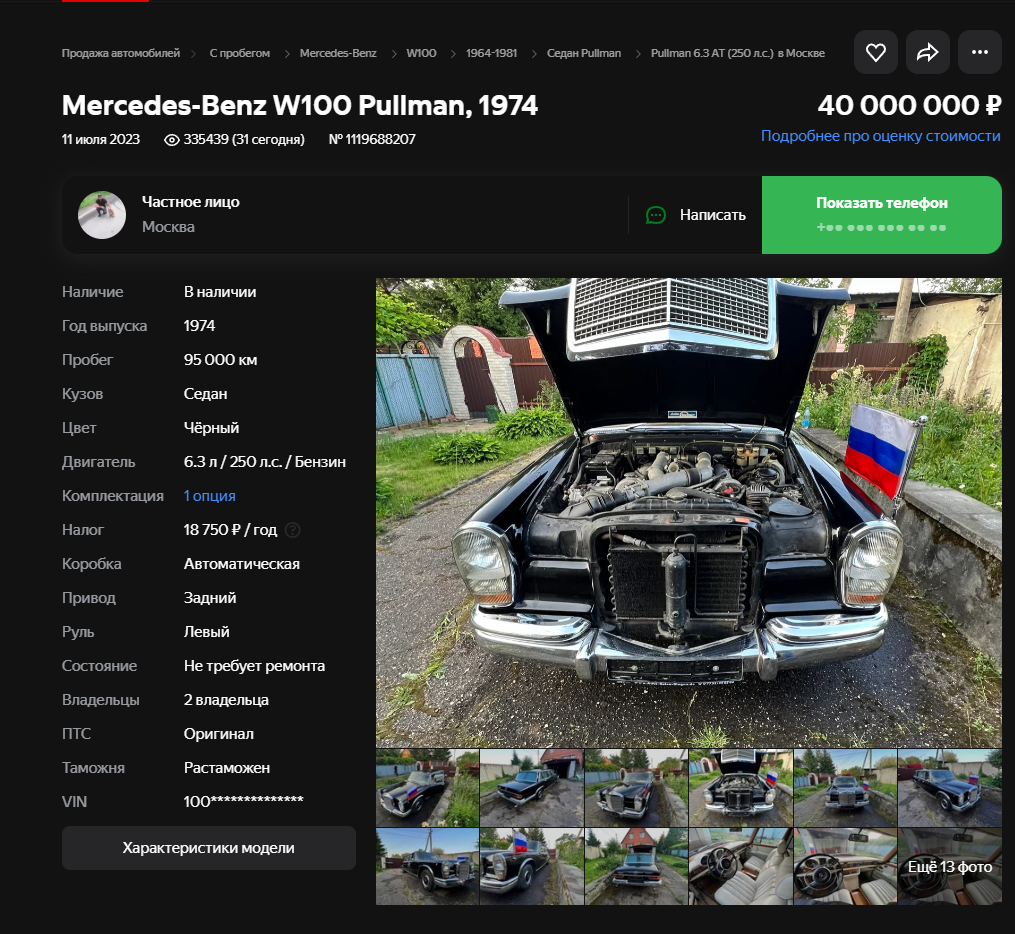This screenshot has width=1015, height=934.
Task: Select first bottom-row thumbnail of car side view
Action: tap(427, 866)
